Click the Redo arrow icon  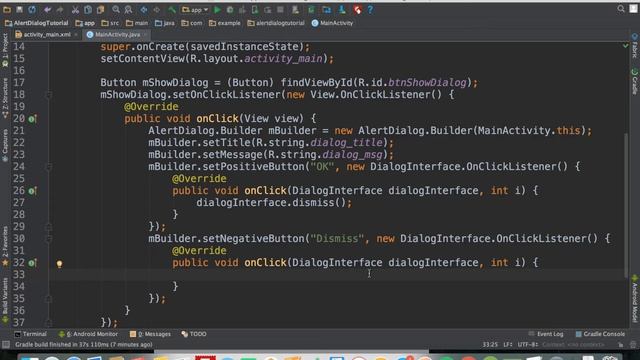coord(60,9)
